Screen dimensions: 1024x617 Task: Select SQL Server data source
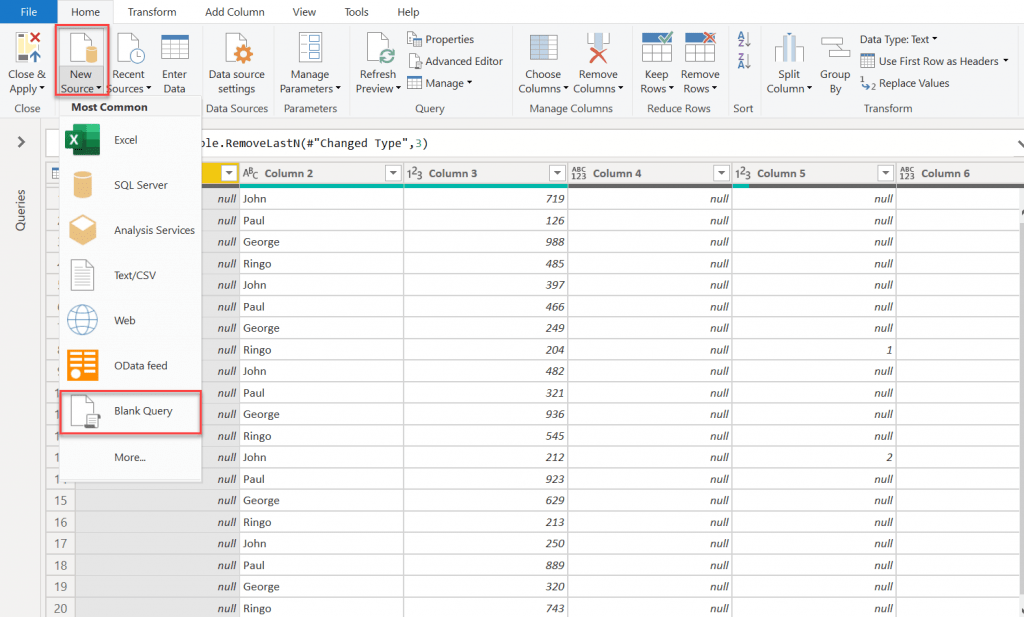click(129, 185)
